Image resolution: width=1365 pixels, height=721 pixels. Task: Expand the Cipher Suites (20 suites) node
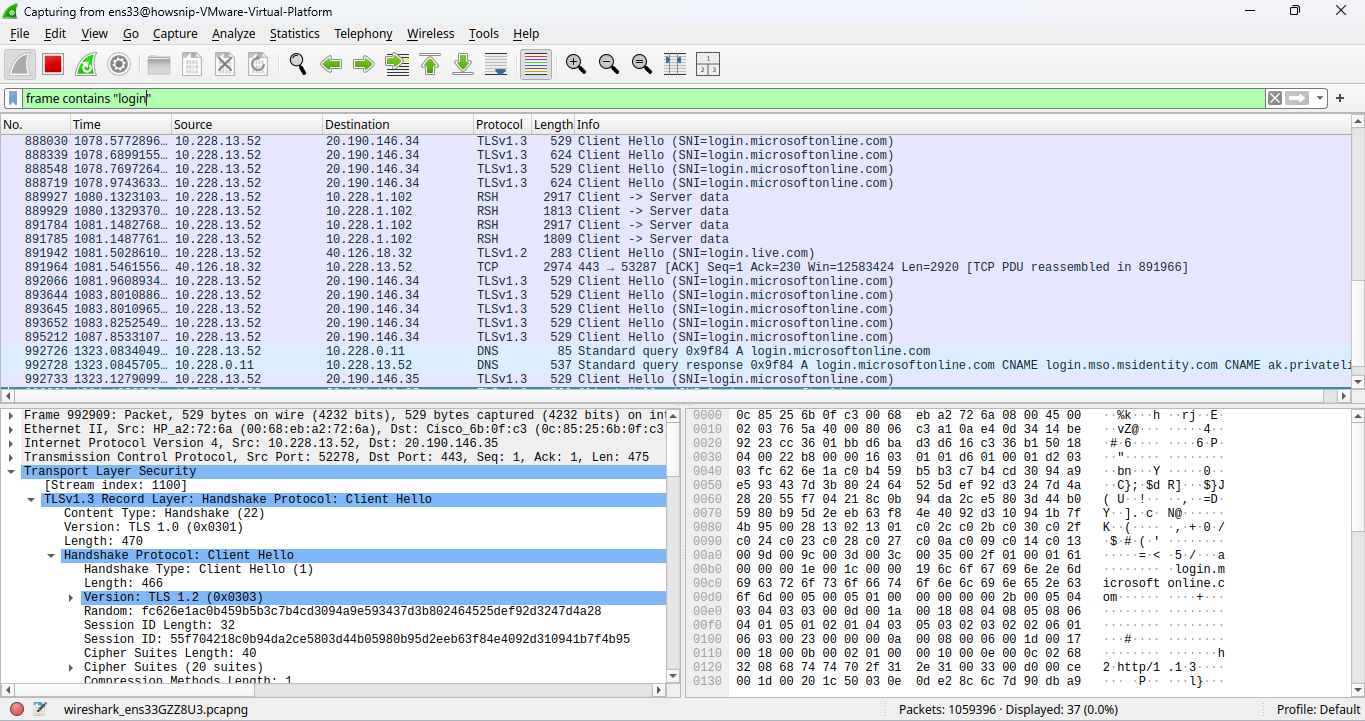(71, 667)
